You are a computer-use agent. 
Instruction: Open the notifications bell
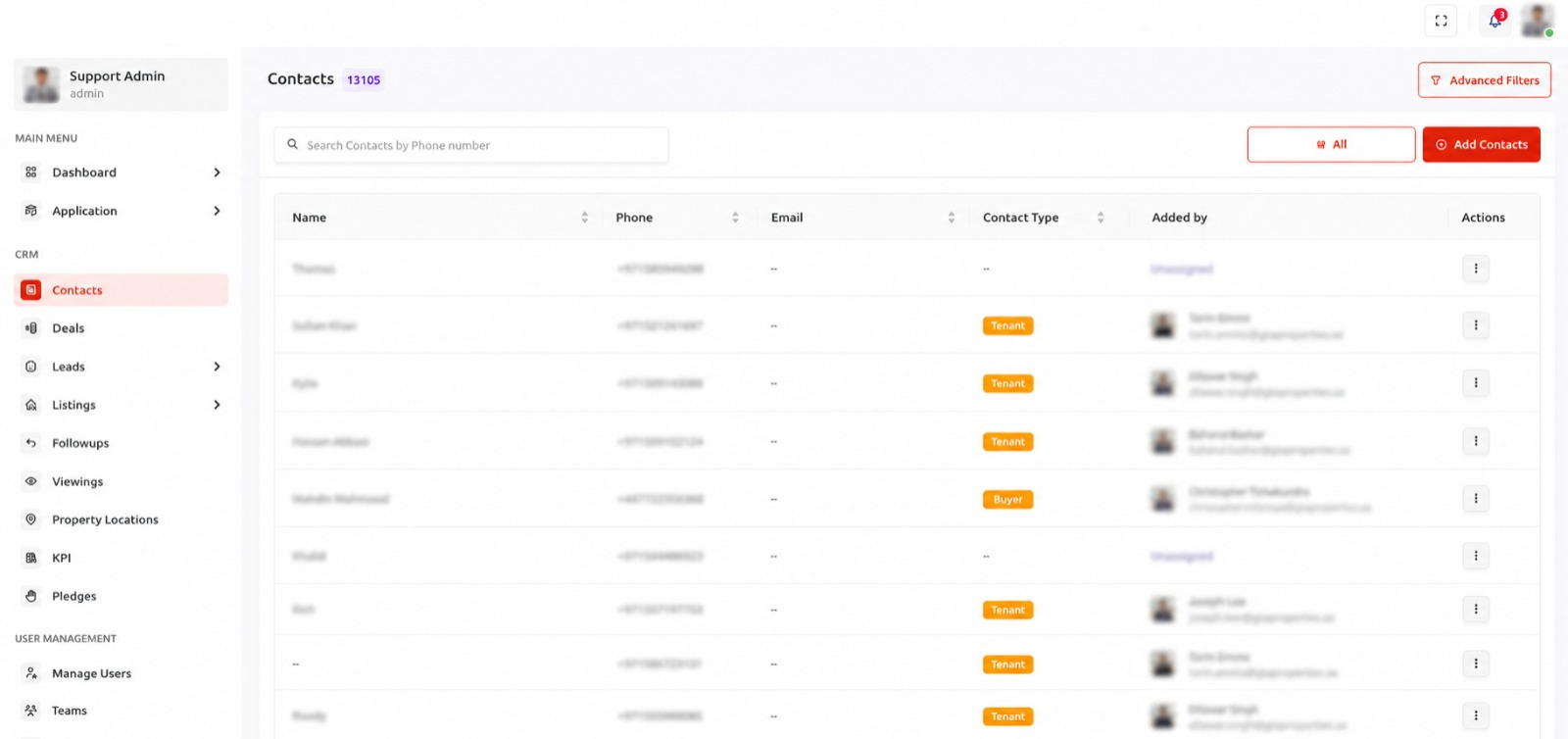[x=1494, y=21]
